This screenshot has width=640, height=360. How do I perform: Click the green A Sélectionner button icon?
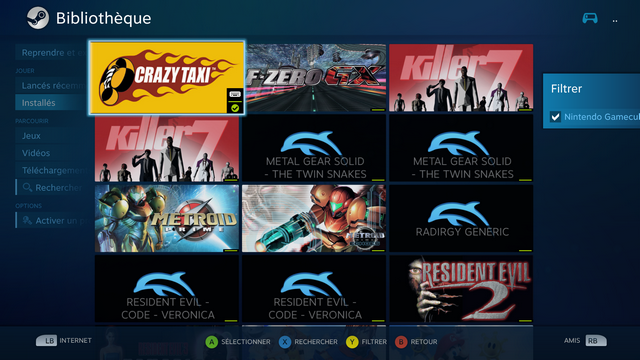pyautogui.click(x=211, y=342)
